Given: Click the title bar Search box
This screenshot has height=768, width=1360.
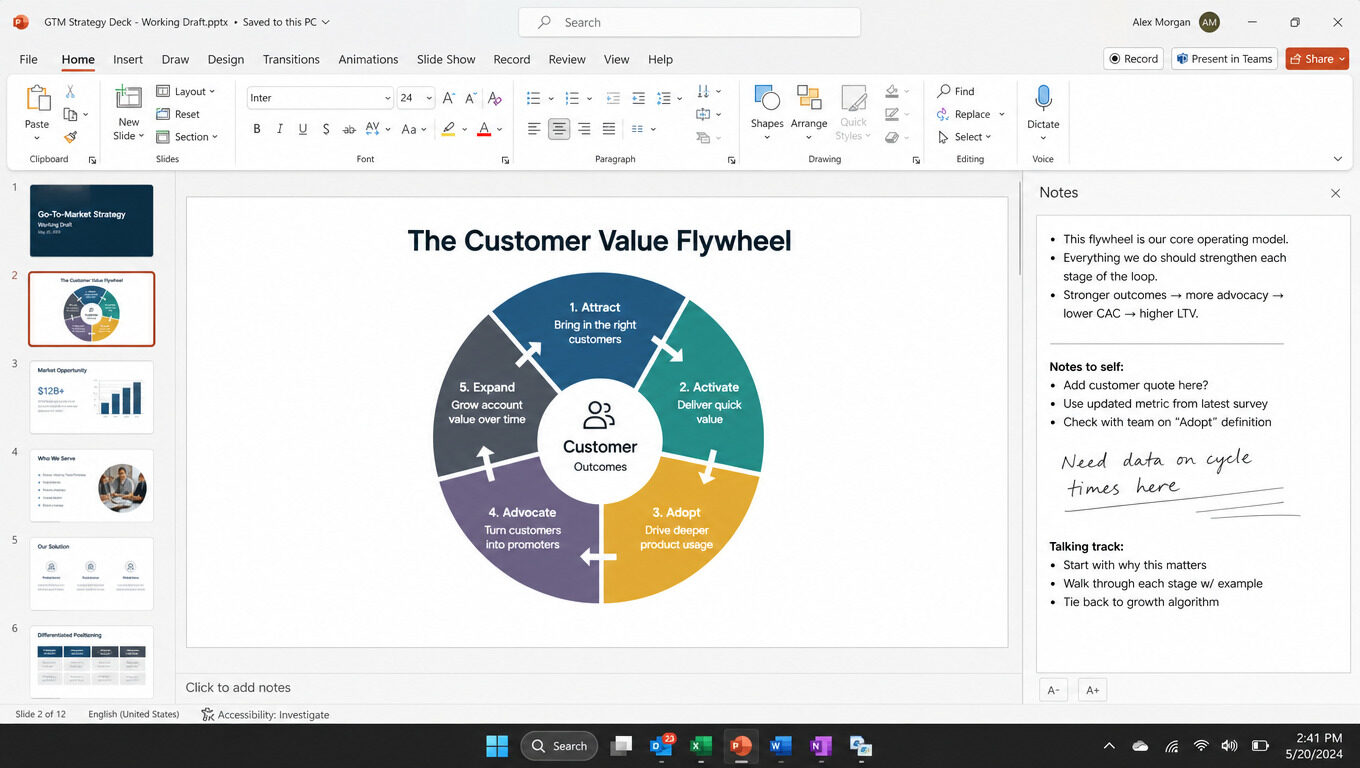Looking at the screenshot, I should point(689,22).
